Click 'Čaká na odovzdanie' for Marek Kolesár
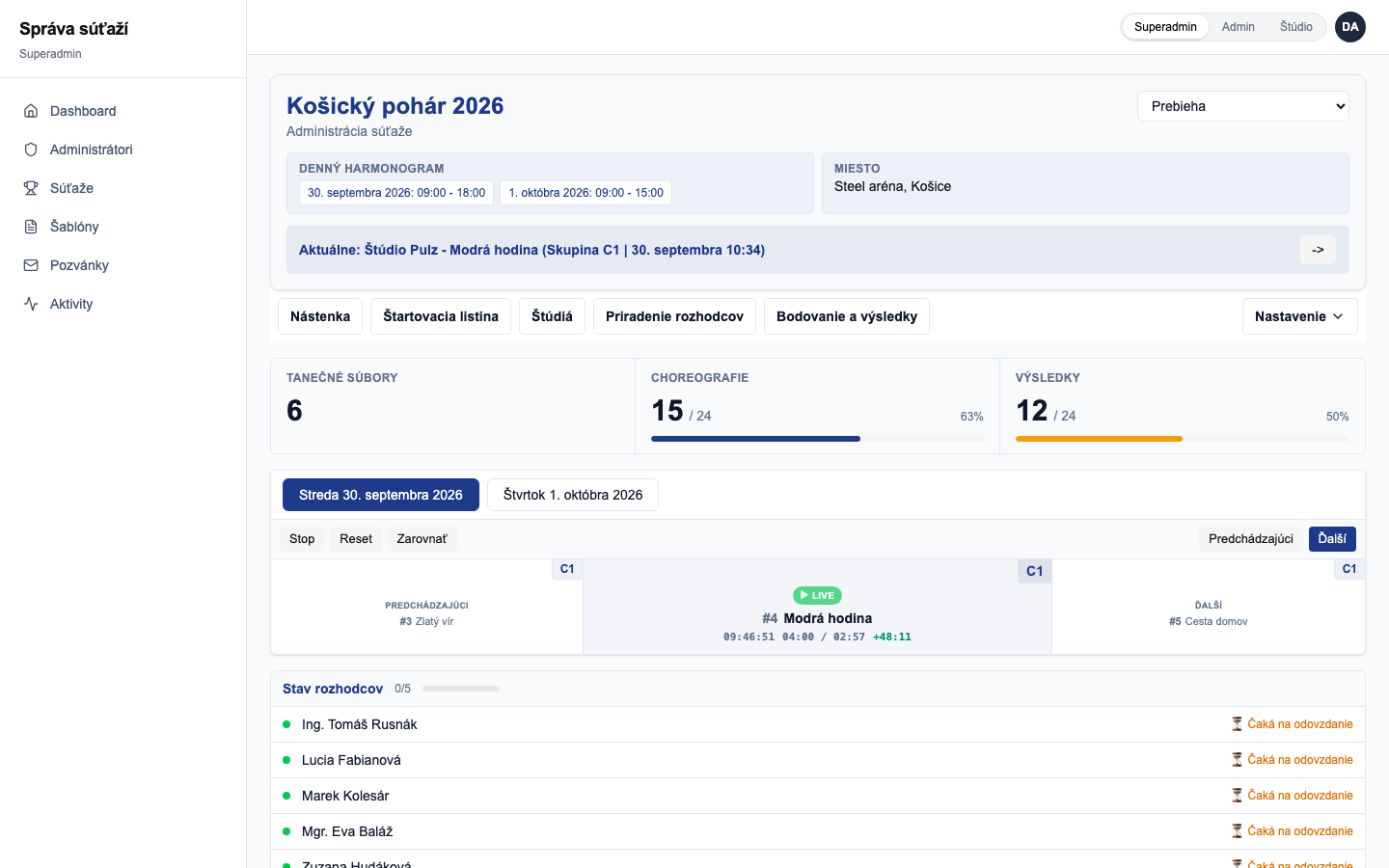 pos(1300,796)
